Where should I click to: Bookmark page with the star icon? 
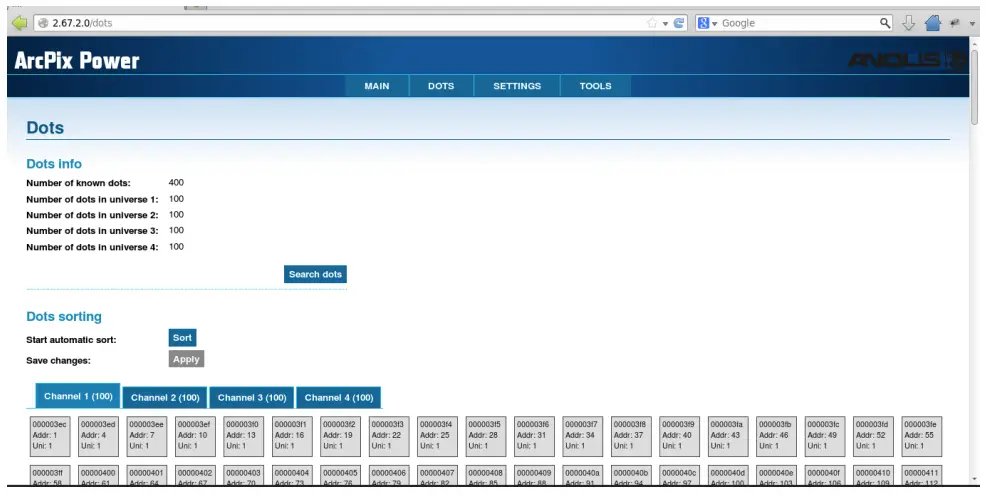coord(652,23)
